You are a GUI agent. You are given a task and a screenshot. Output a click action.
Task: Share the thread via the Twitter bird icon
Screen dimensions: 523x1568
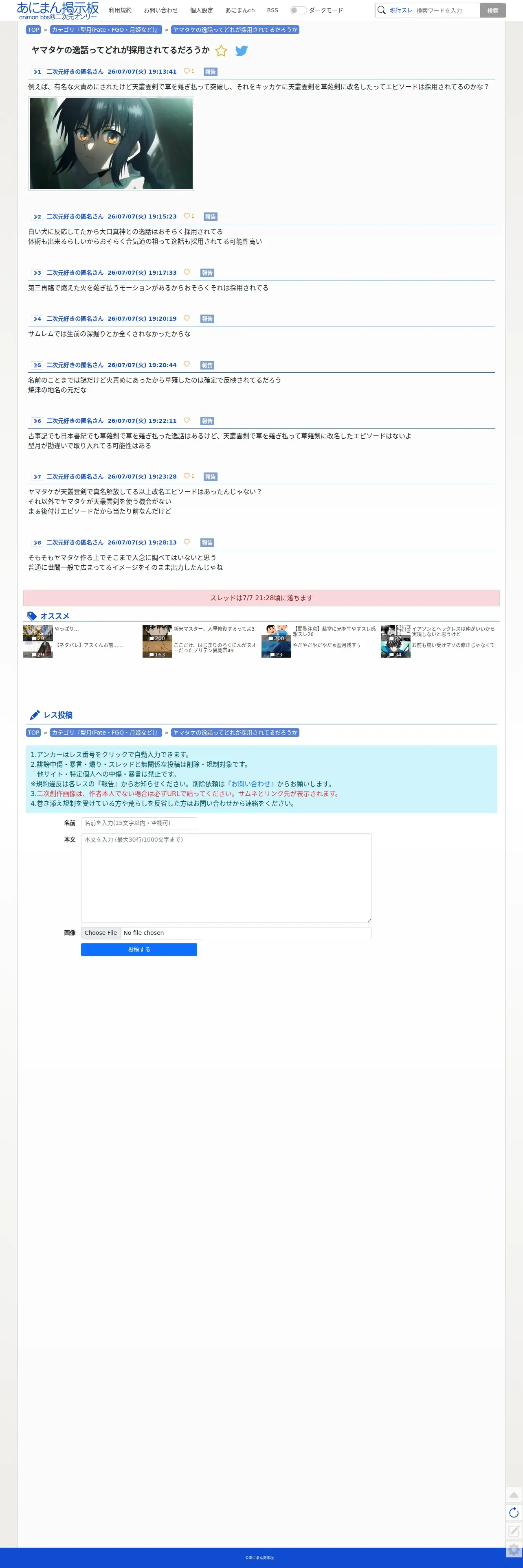click(x=242, y=51)
